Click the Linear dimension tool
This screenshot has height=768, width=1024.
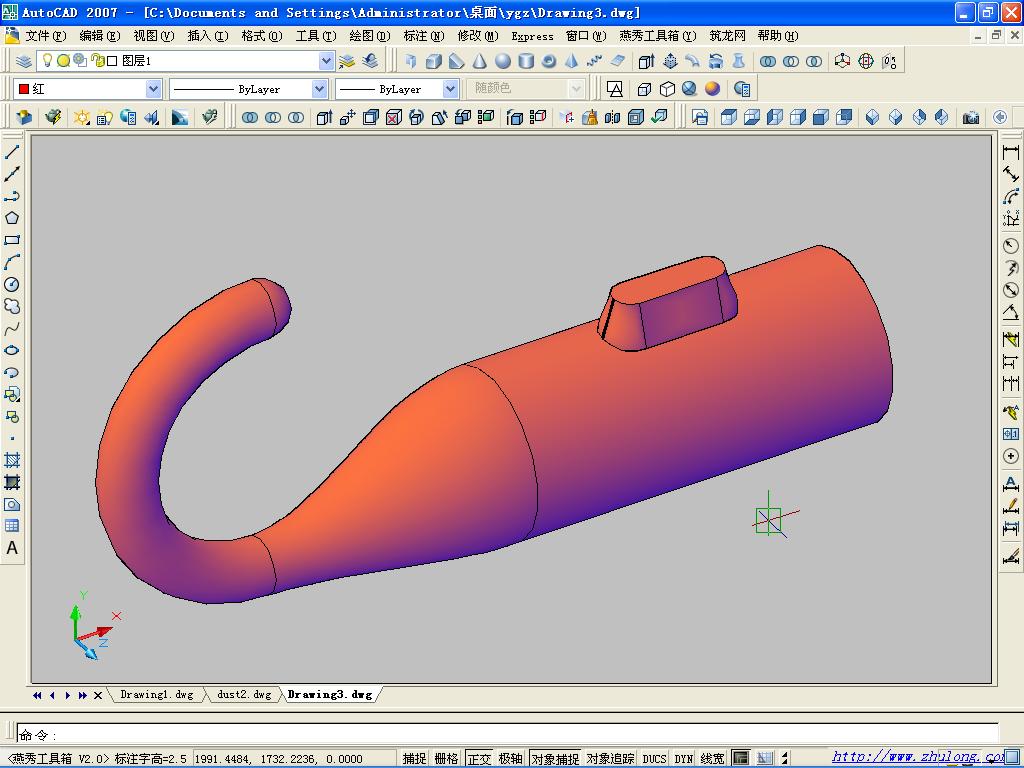[x=1010, y=153]
